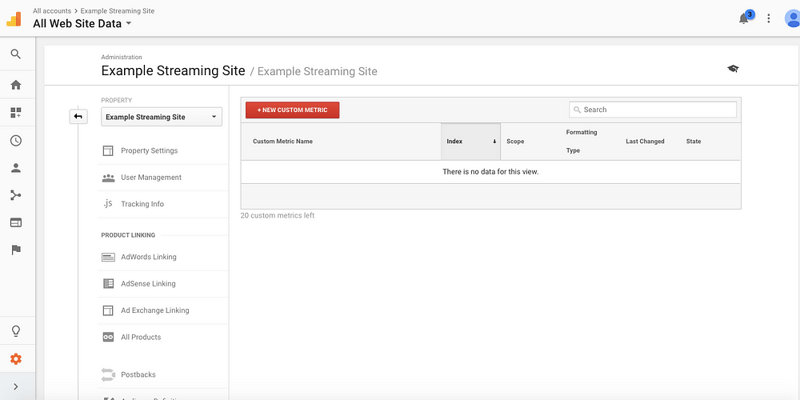Open Acquisition branching icon in sidebar
800x400 pixels.
(16, 195)
